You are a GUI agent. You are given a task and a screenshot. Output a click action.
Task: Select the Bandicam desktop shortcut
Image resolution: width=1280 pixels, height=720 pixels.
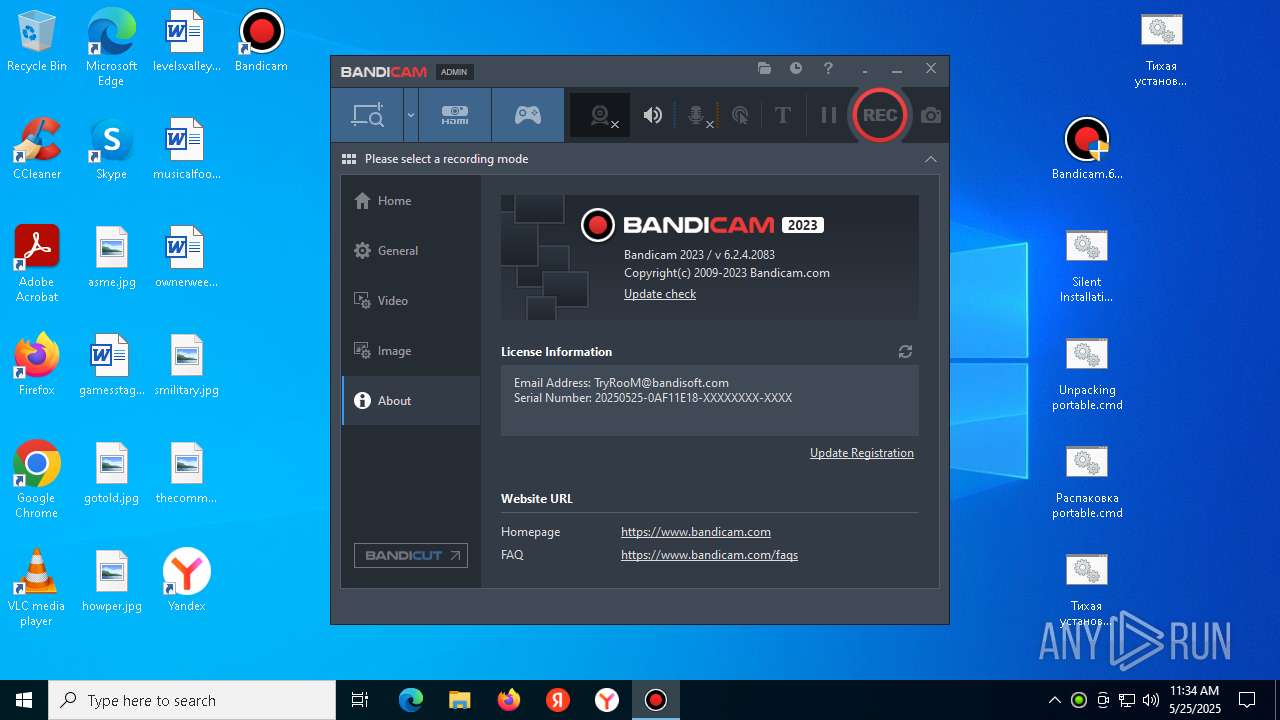coord(261,42)
